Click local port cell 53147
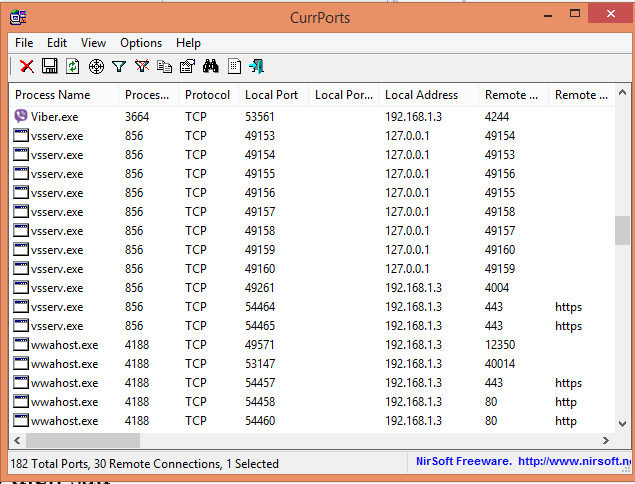The image size is (635, 484). click(x=260, y=364)
